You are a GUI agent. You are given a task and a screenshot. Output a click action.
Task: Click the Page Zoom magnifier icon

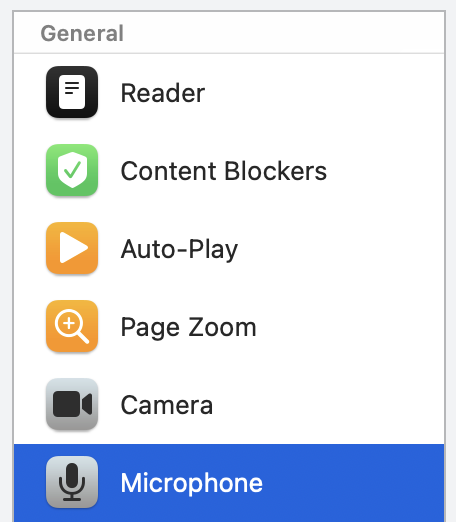pyautogui.click(x=72, y=326)
